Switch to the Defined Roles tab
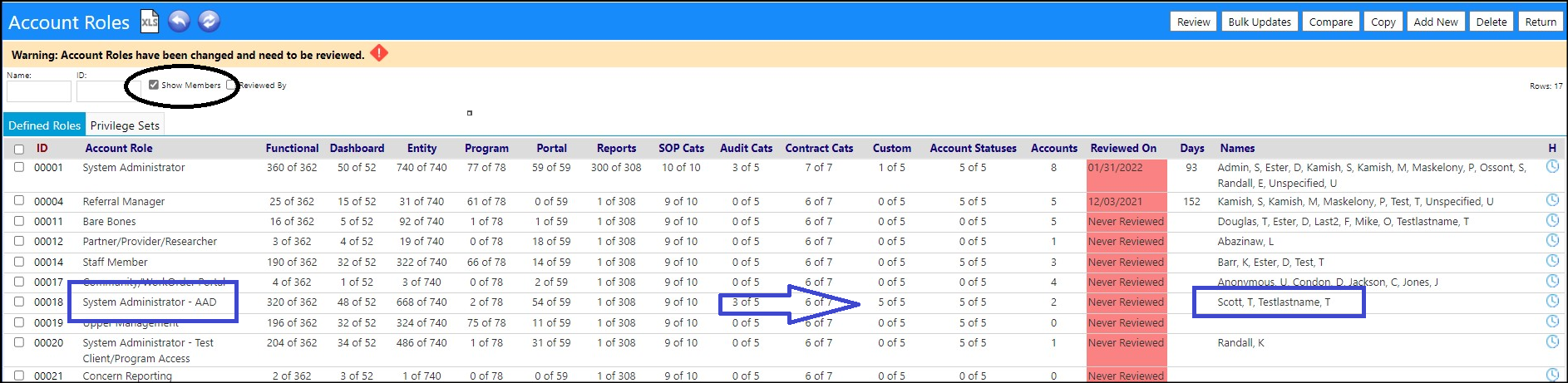The height and width of the screenshot is (383, 1568). tap(44, 125)
